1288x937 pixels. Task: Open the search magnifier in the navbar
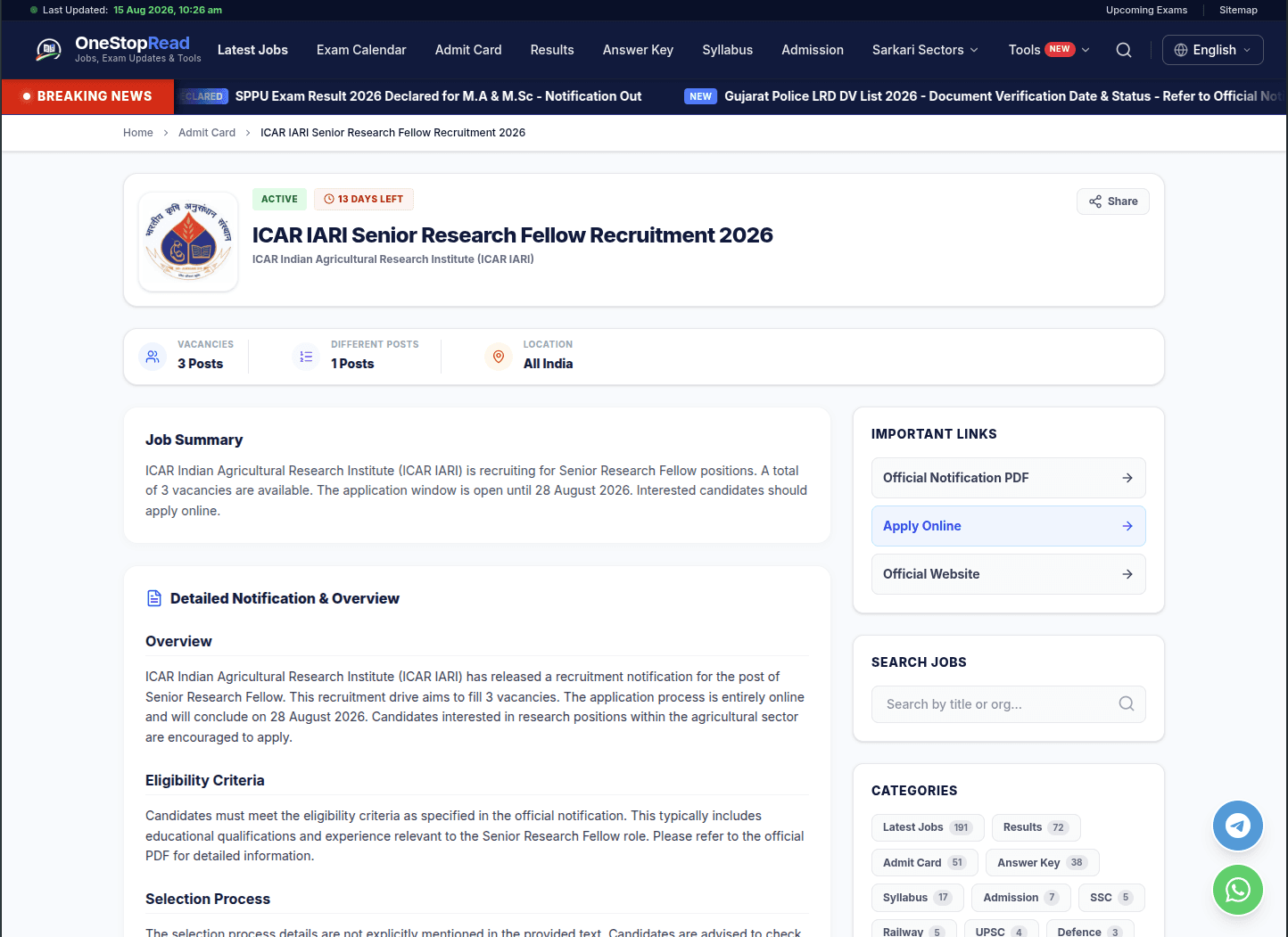pos(1124,50)
